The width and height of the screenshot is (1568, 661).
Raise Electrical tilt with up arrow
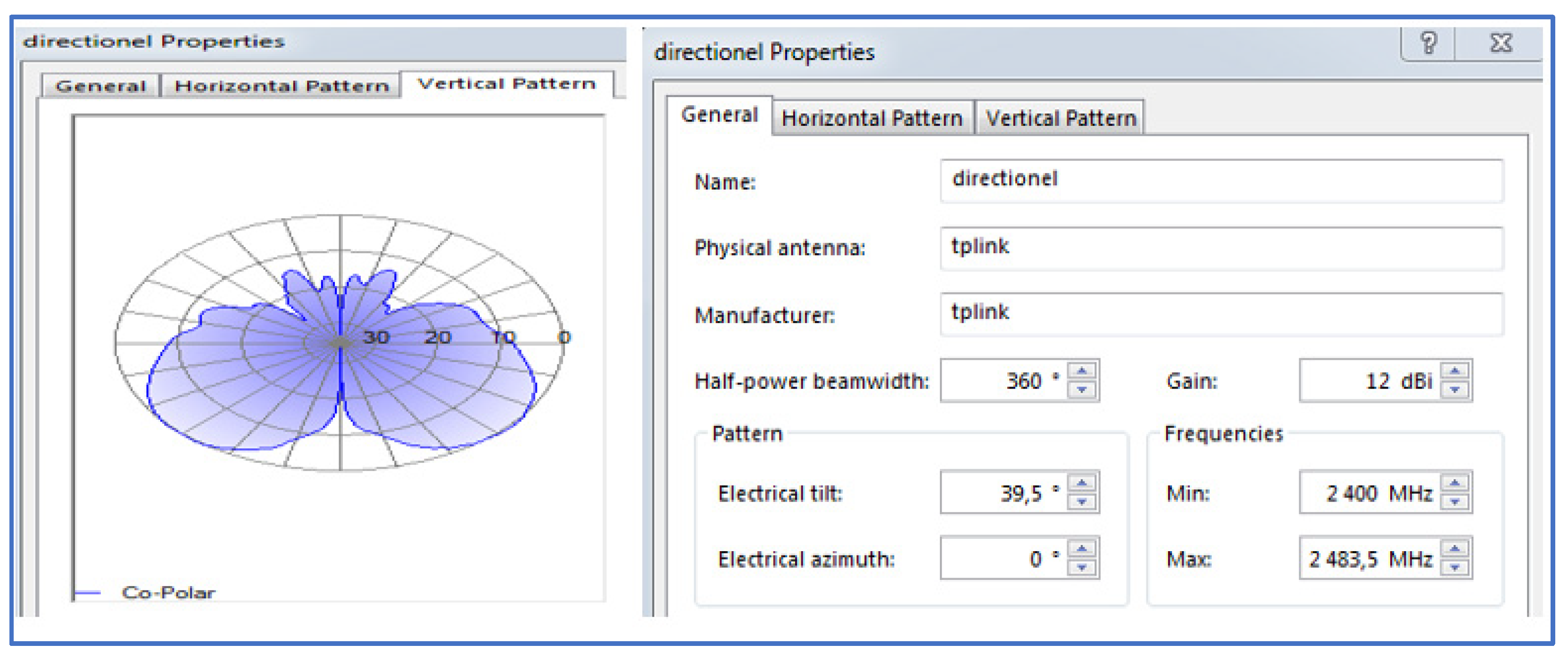point(1082,483)
